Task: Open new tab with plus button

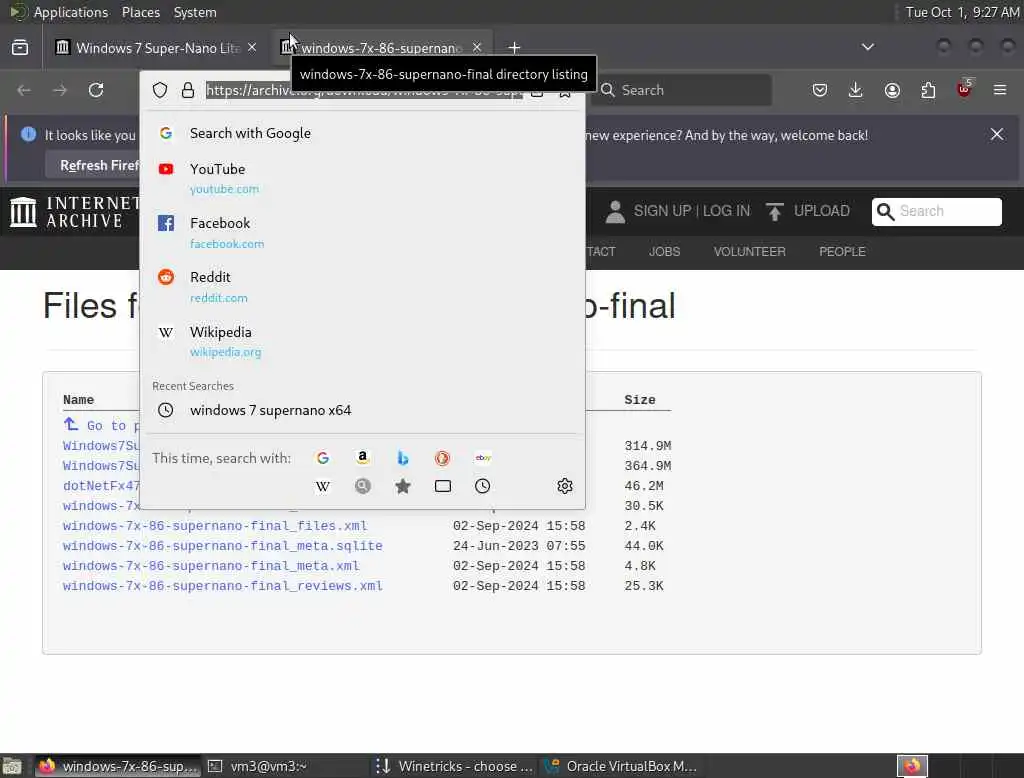Action: (x=514, y=48)
